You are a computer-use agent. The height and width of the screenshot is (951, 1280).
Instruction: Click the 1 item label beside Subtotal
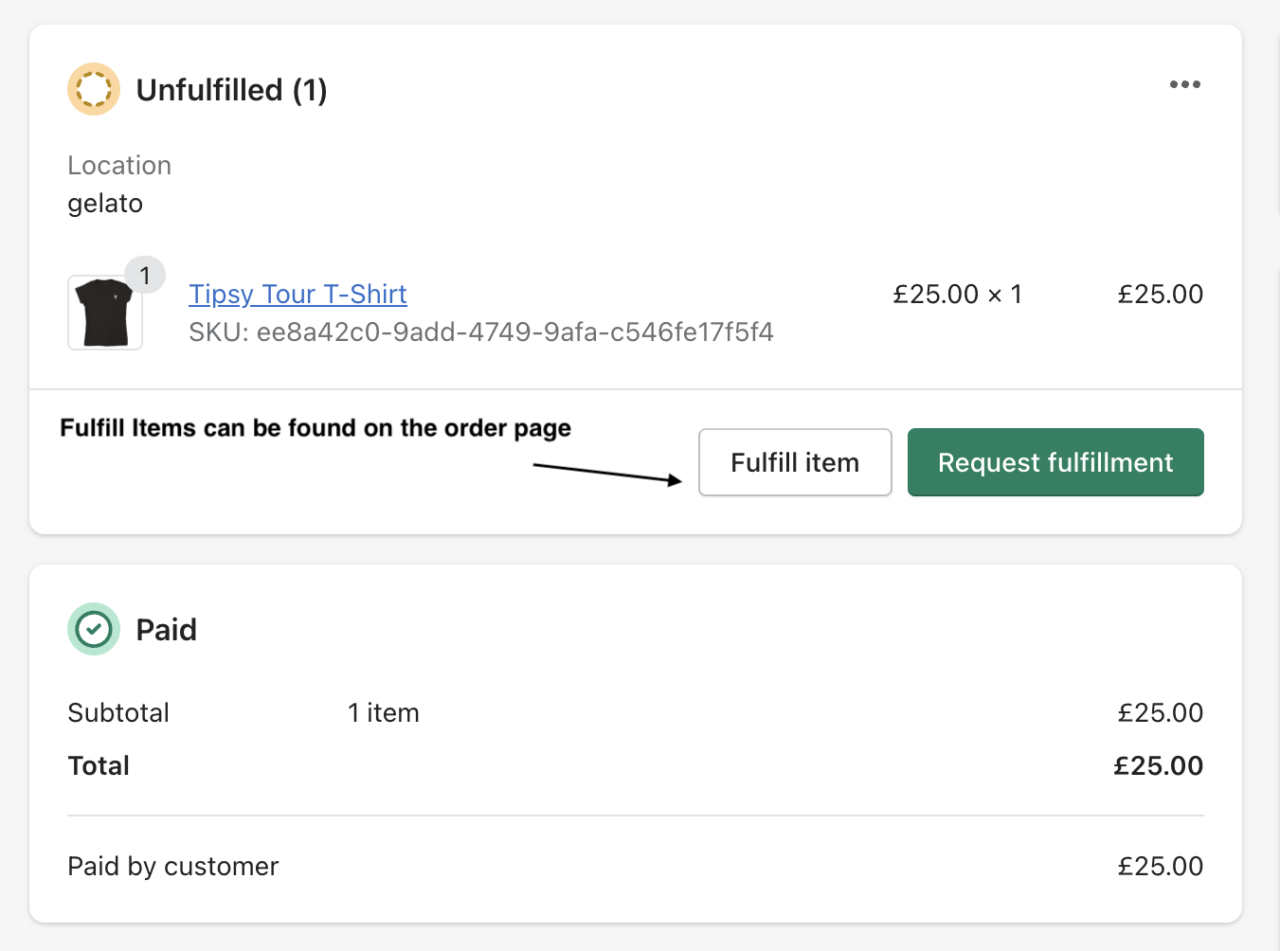(x=383, y=713)
